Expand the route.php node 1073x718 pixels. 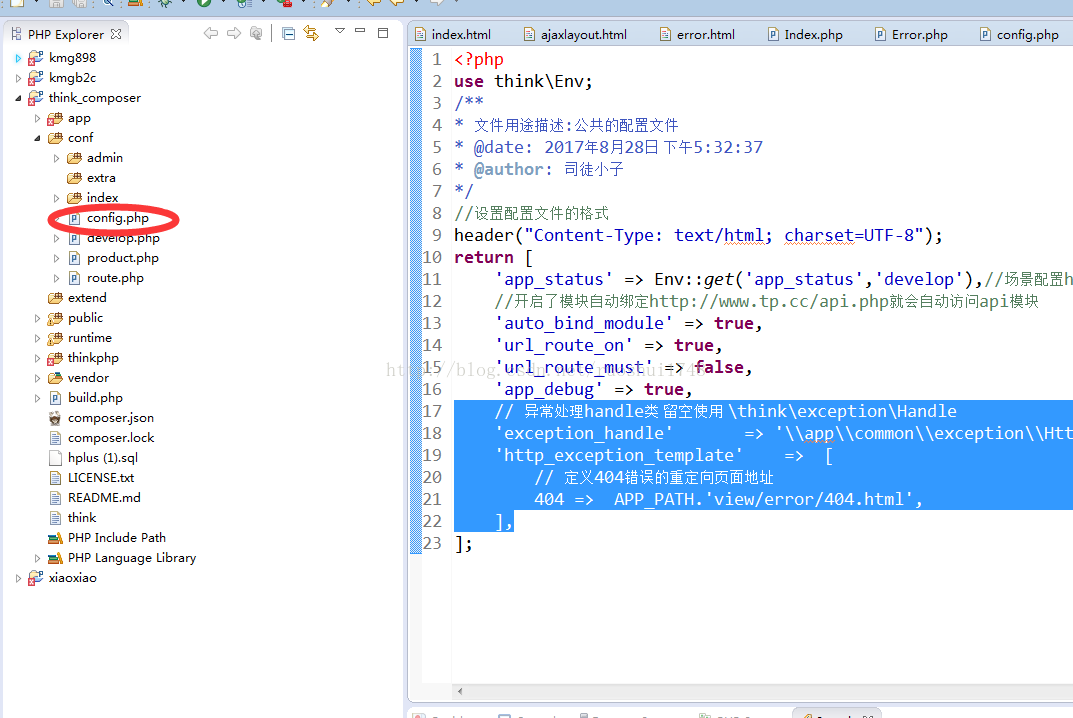click(57, 278)
